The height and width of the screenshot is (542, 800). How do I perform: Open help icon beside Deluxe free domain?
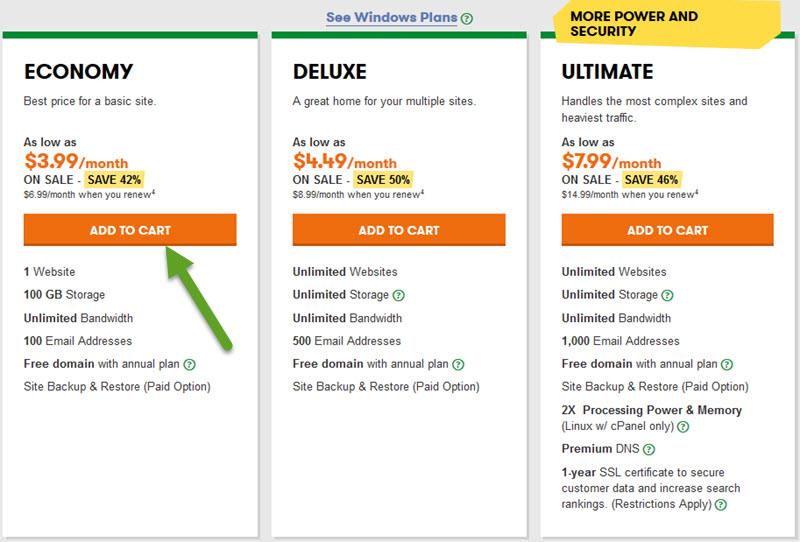tap(458, 364)
